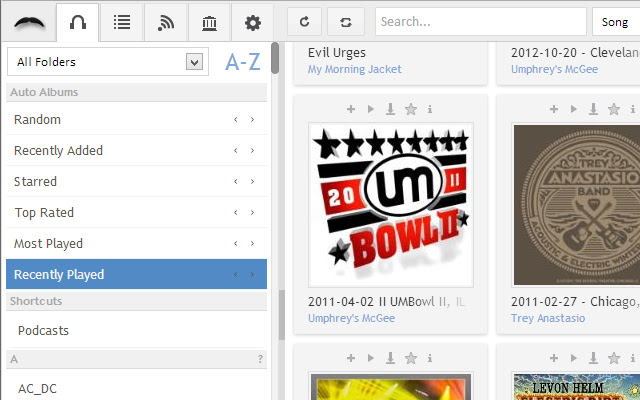
Task: Show info for yellow concert cover album
Action: [429, 358]
